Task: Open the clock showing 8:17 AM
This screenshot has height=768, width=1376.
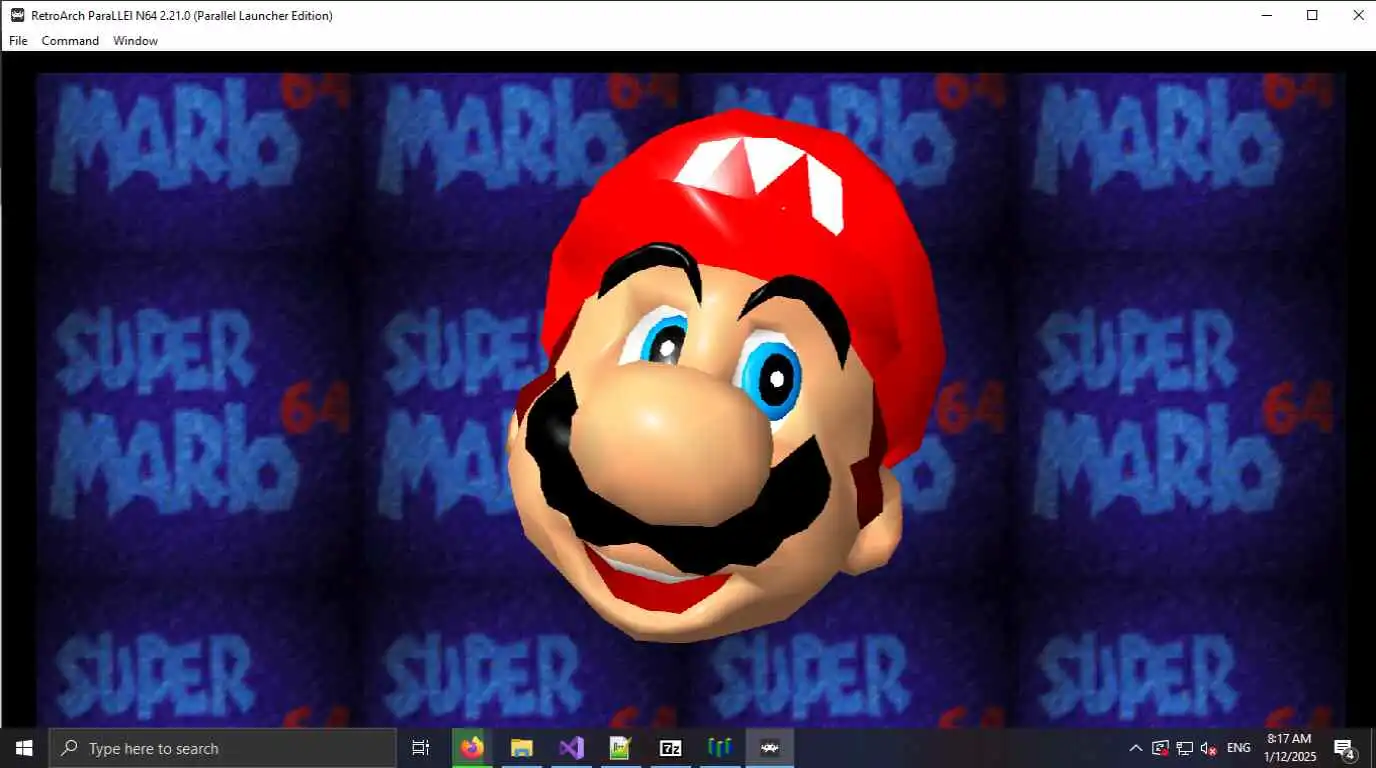Action: (x=1288, y=748)
